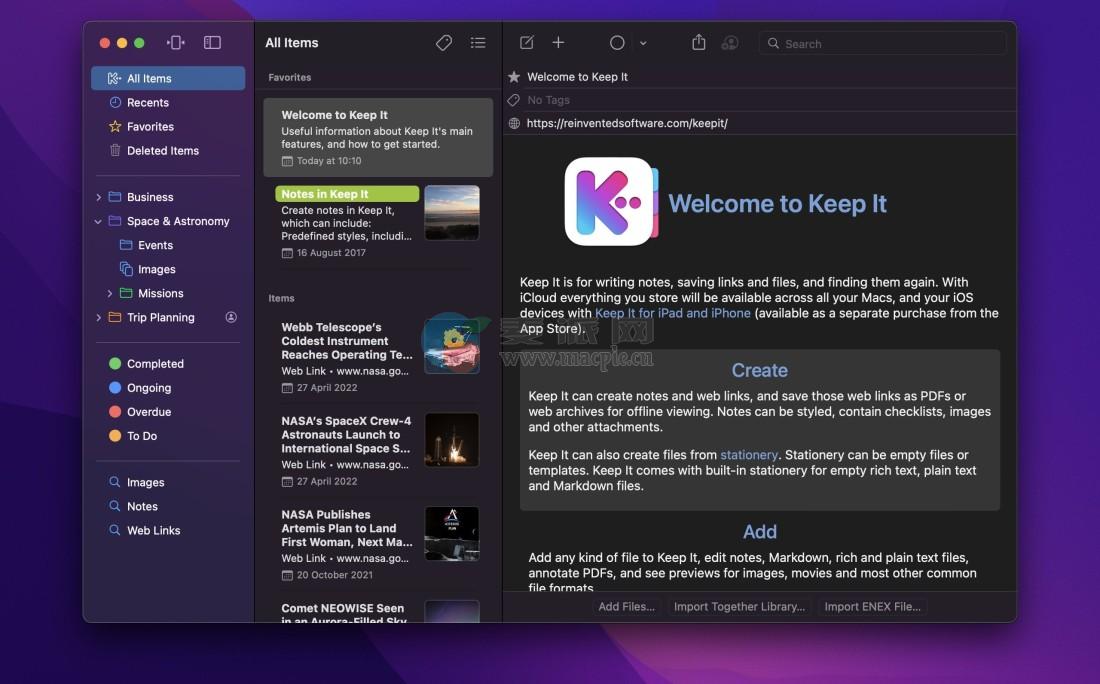The width and height of the screenshot is (1100, 684).
Task: Select NASA's SpaceX Crew-4 Astronauts item
Action: pyautogui.click(x=378, y=450)
